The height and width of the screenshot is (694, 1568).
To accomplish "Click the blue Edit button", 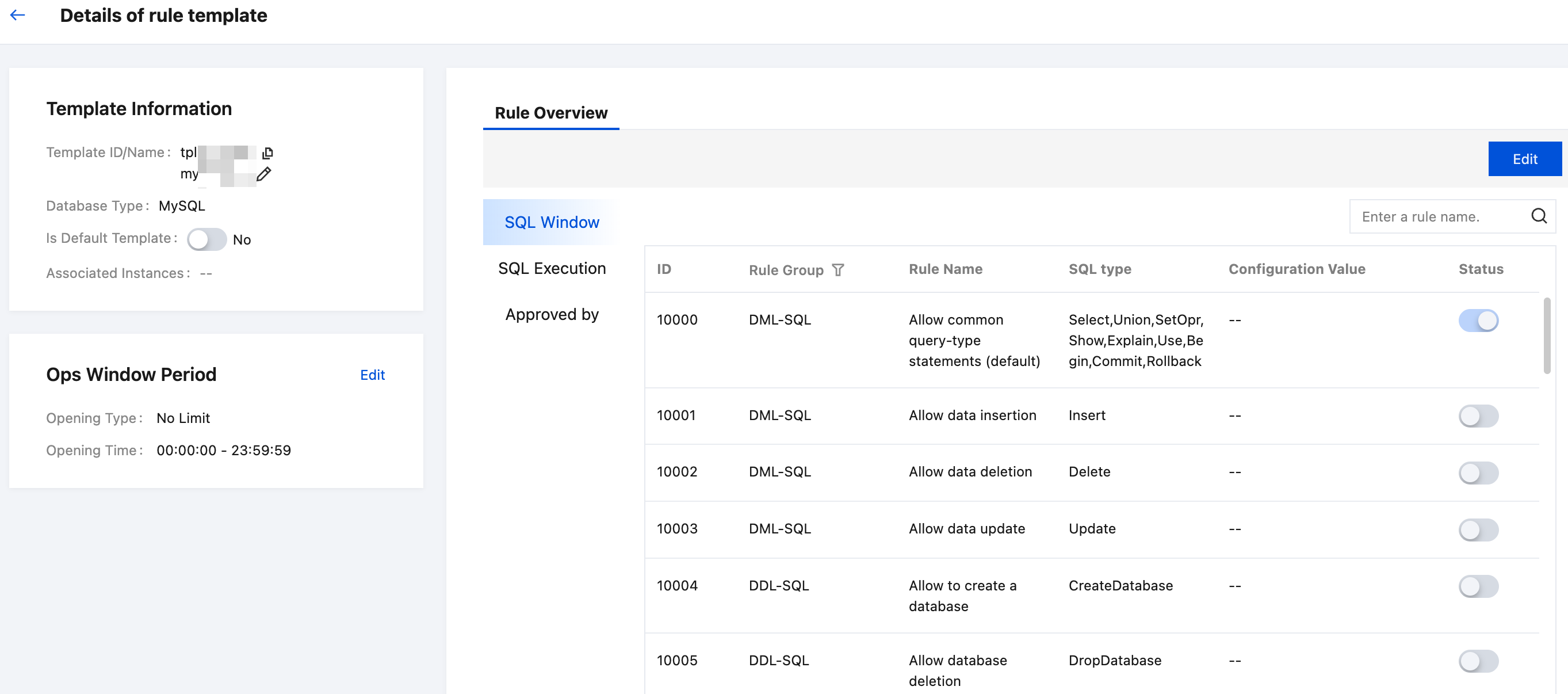I will click(1524, 159).
